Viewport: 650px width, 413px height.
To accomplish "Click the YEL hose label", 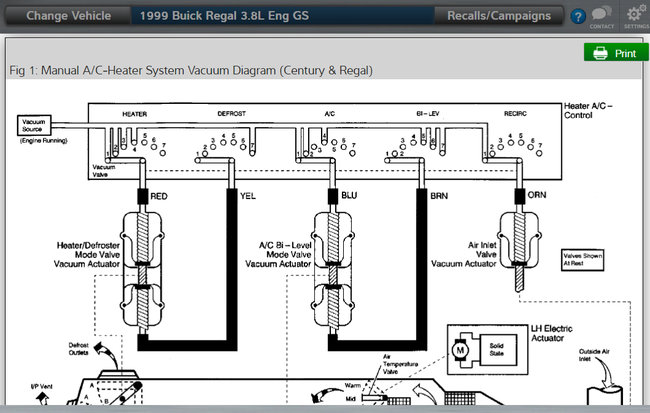I will tap(247, 196).
